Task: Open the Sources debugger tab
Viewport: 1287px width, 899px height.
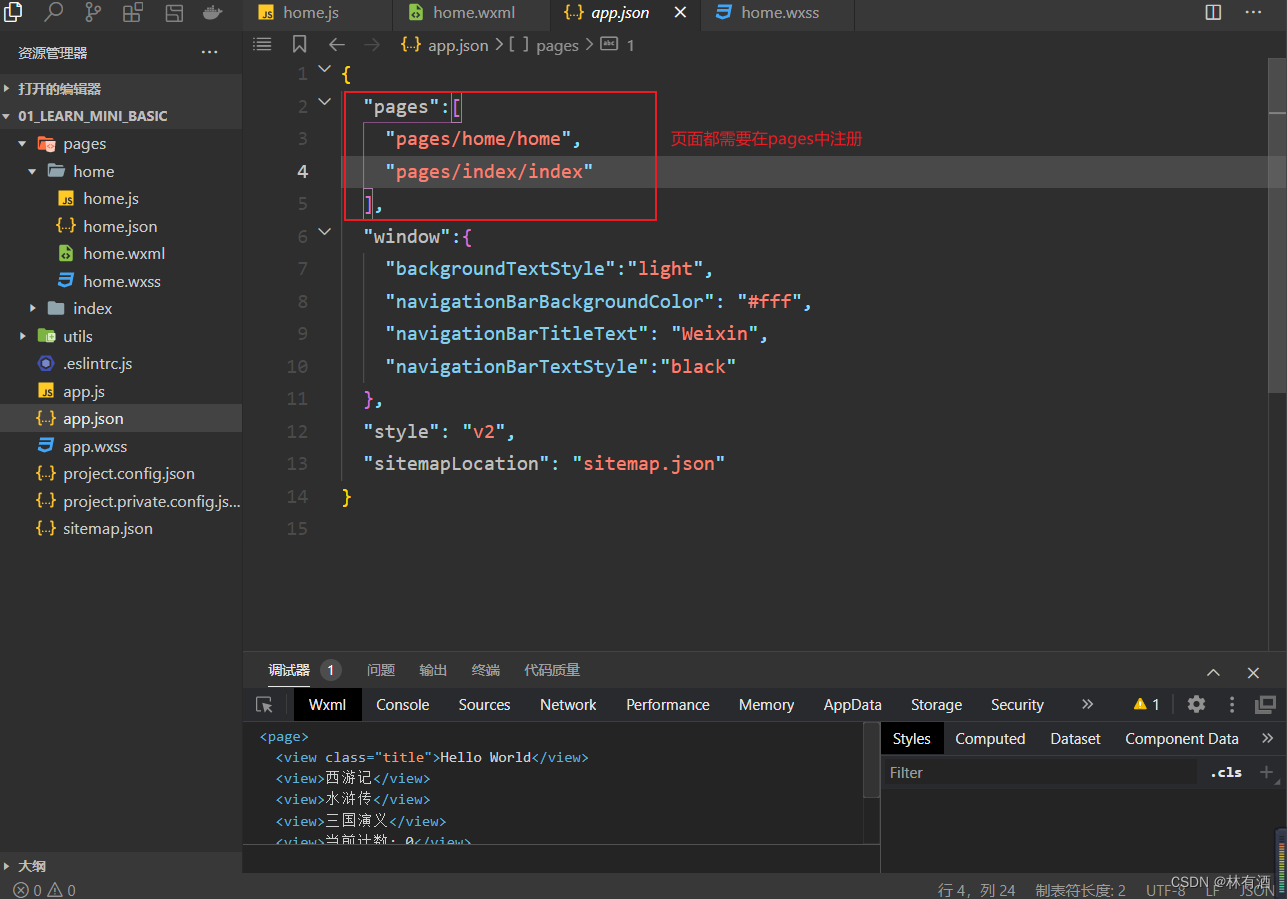Action: click(x=485, y=704)
